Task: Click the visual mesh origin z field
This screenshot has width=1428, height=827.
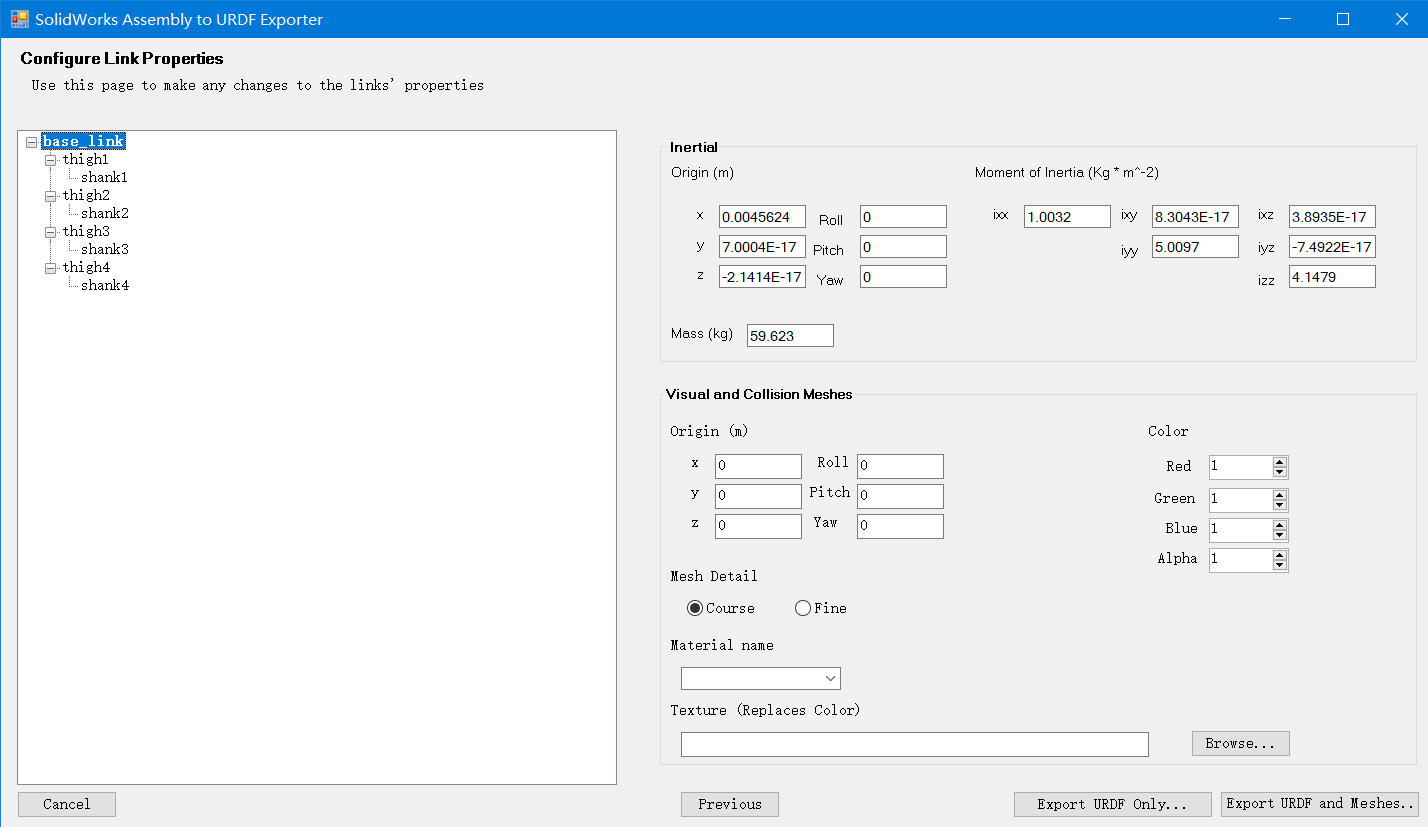Action: [758, 527]
